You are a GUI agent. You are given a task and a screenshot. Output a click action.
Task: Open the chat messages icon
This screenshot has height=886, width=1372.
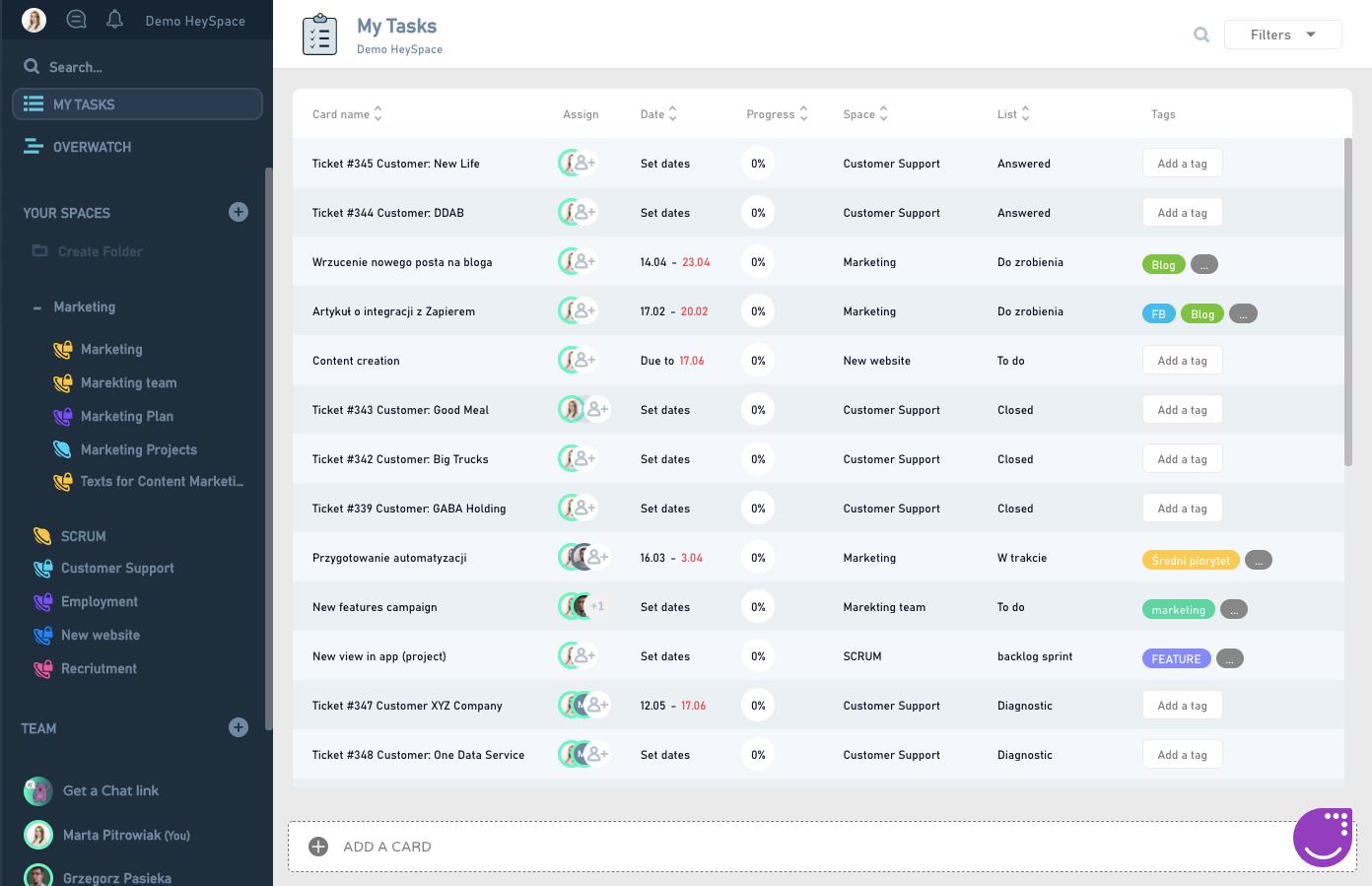point(76,20)
